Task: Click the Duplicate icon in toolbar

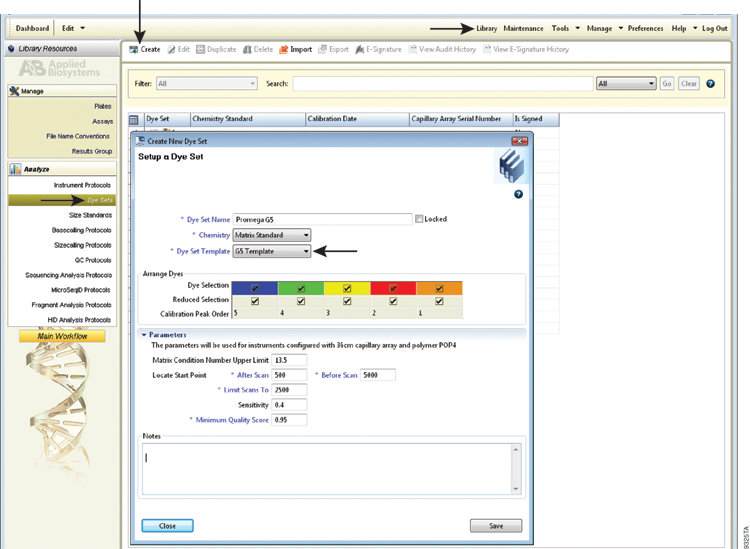Action: coord(200,49)
